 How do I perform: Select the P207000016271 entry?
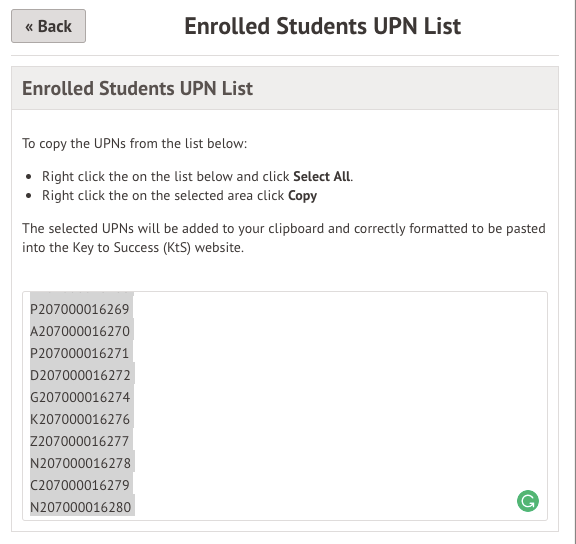(79, 353)
